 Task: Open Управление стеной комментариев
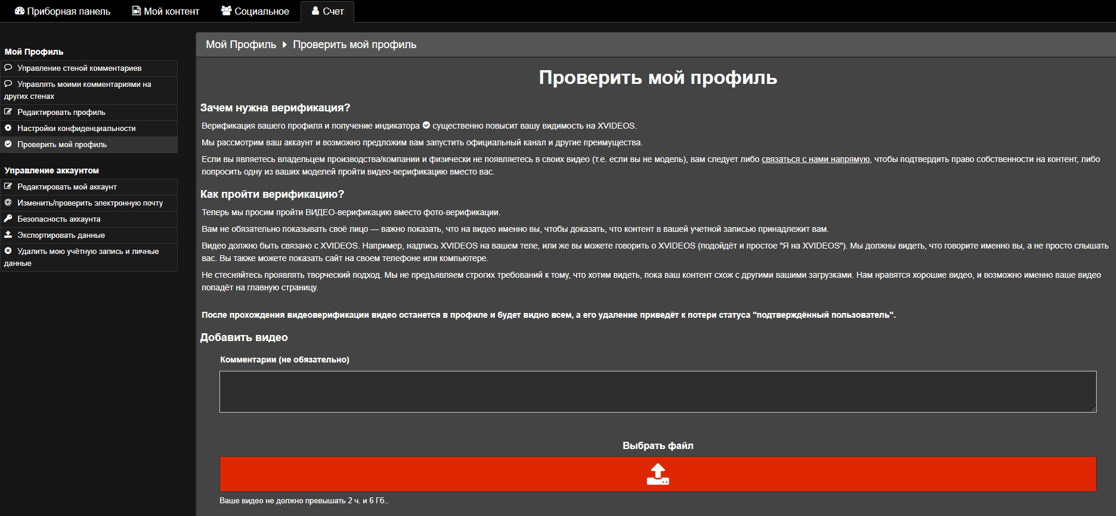[x=88, y=68]
